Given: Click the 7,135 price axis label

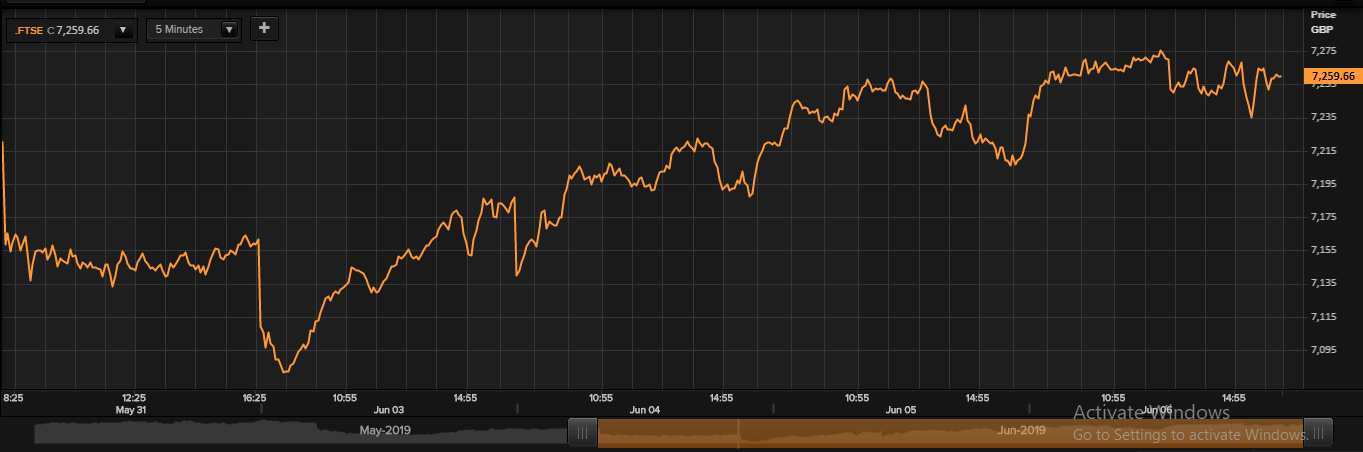Looking at the screenshot, I should (1323, 283).
